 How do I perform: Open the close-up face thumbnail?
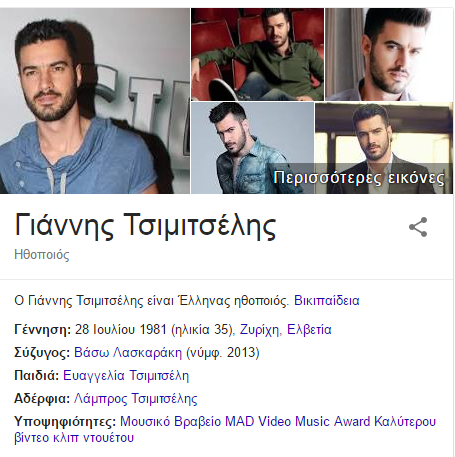[x=389, y=54]
